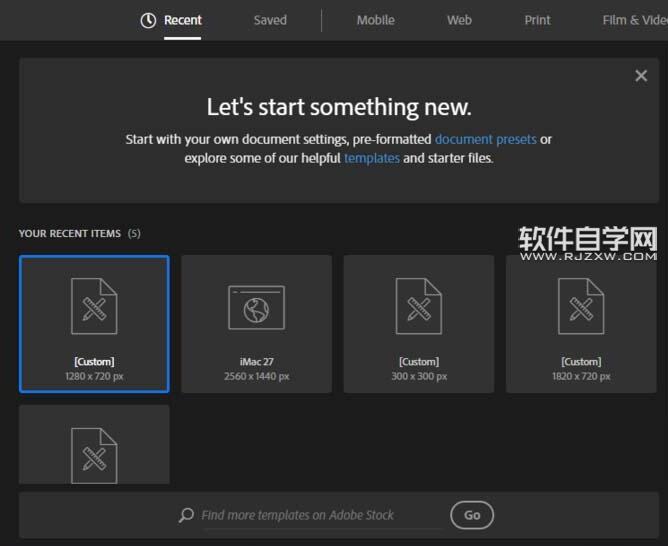Click the 'YOUR RECENT ITEMS' heading
The image size is (668, 546).
[x=70, y=233]
